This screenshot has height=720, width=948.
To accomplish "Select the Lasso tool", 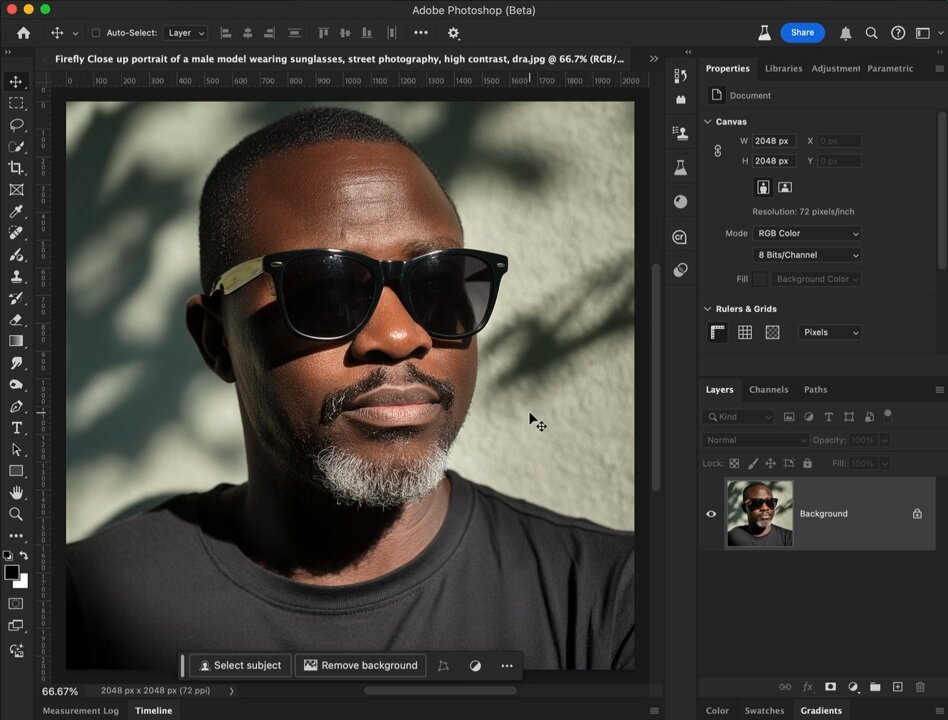I will click(16, 125).
